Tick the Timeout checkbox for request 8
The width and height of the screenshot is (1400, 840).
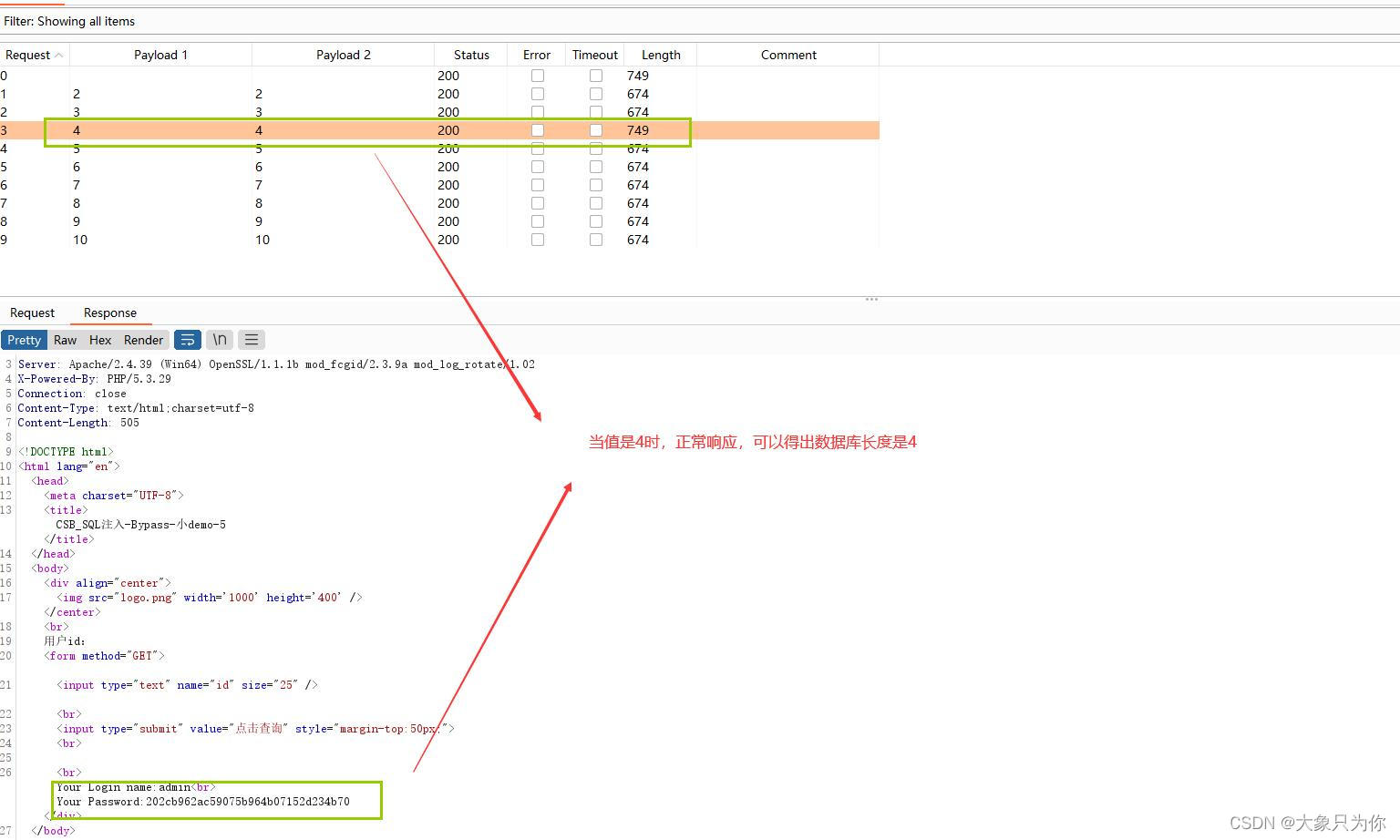[596, 221]
